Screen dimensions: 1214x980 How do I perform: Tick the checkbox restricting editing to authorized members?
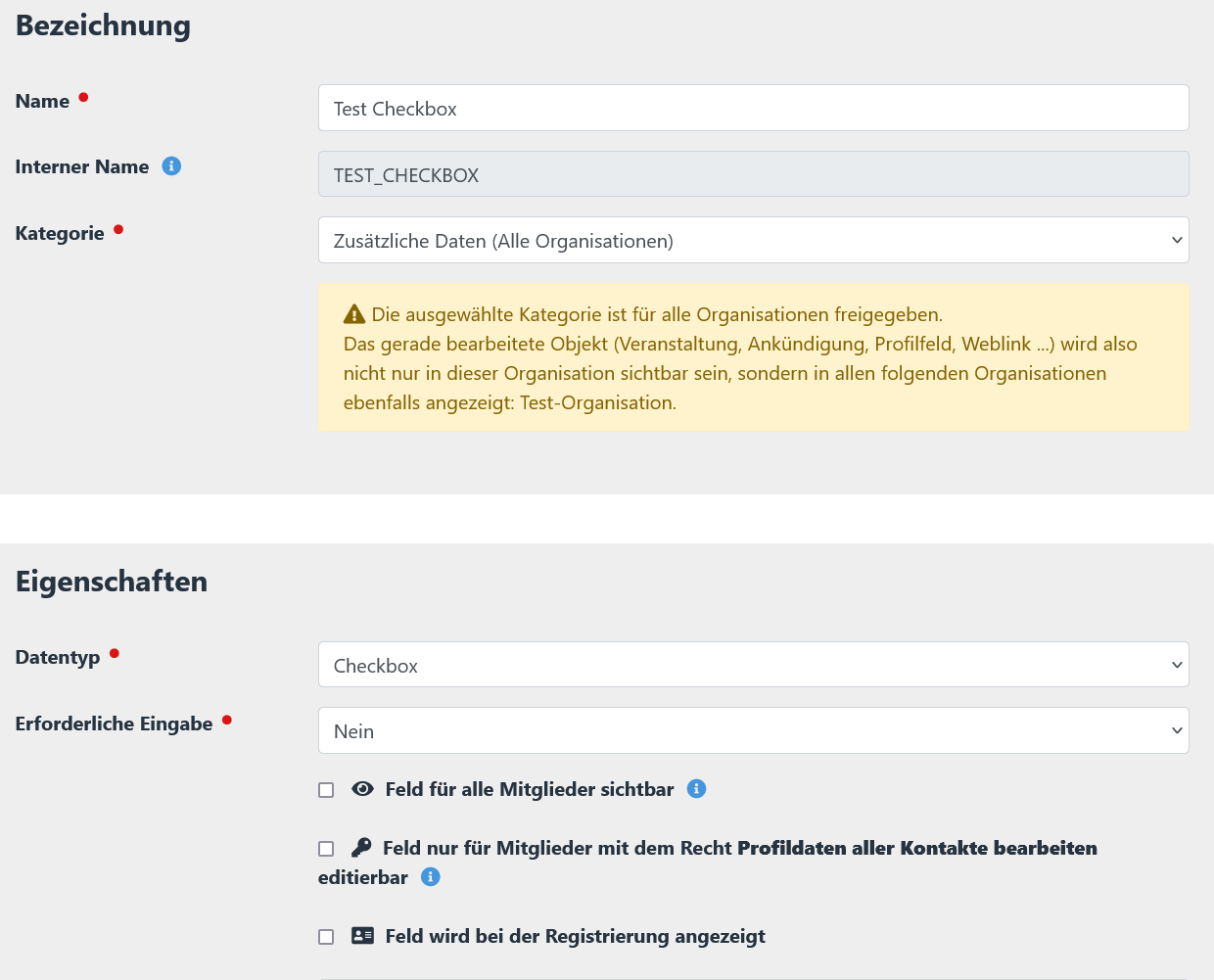coord(326,849)
